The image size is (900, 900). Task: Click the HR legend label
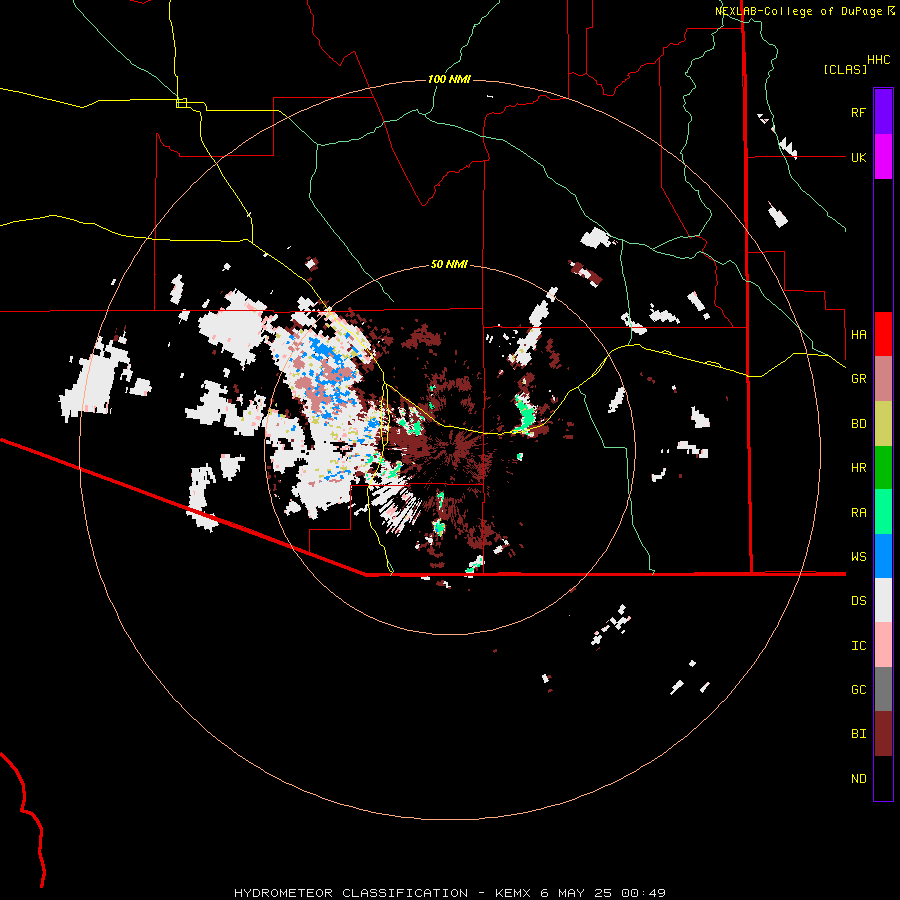click(858, 468)
